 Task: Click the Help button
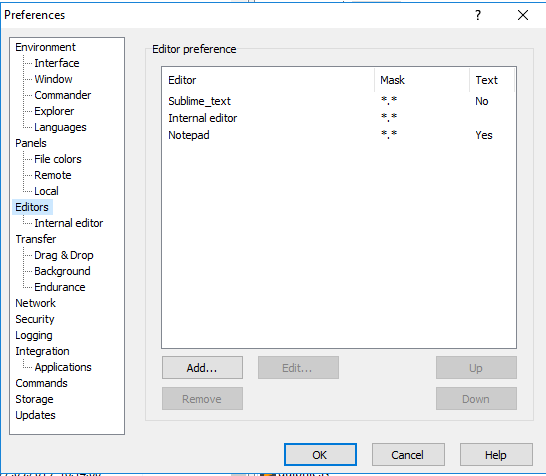[496, 455]
